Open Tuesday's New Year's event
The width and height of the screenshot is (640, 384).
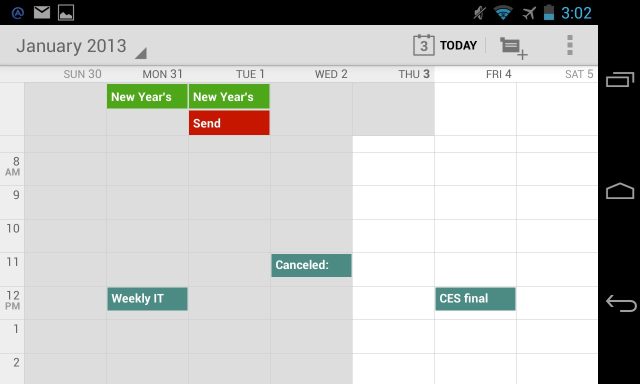(x=229, y=96)
